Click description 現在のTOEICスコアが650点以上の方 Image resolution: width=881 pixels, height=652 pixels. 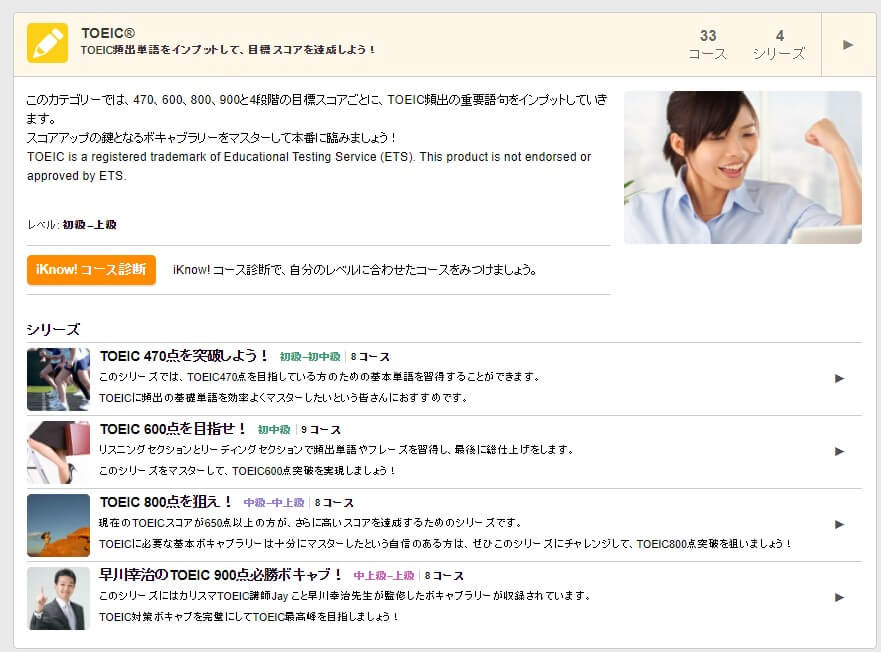coord(310,523)
